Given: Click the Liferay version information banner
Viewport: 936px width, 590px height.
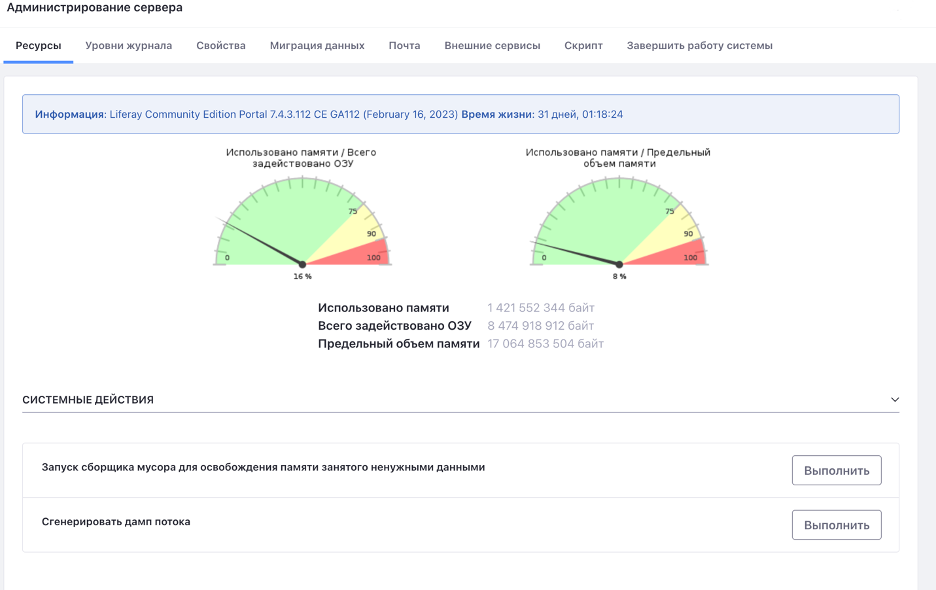Looking at the screenshot, I should (x=460, y=115).
